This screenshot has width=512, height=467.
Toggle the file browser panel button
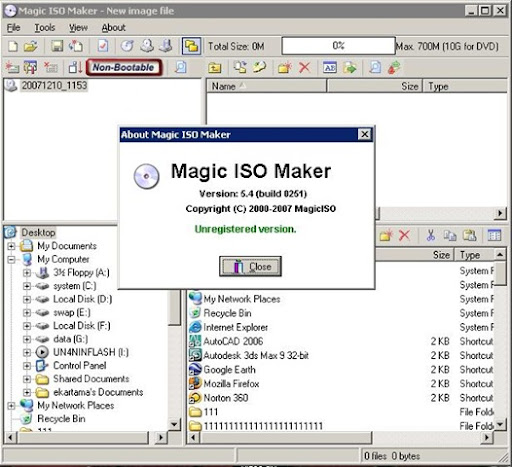coord(191,46)
